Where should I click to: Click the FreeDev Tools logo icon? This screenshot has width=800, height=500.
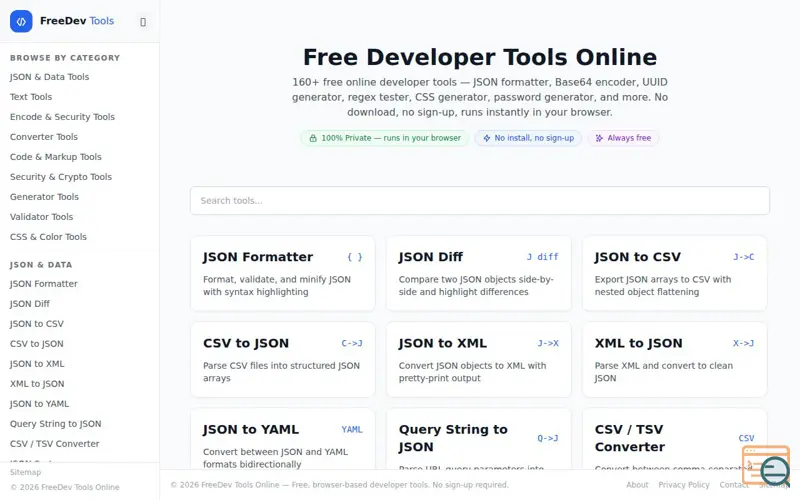pyautogui.click(x=21, y=21)
